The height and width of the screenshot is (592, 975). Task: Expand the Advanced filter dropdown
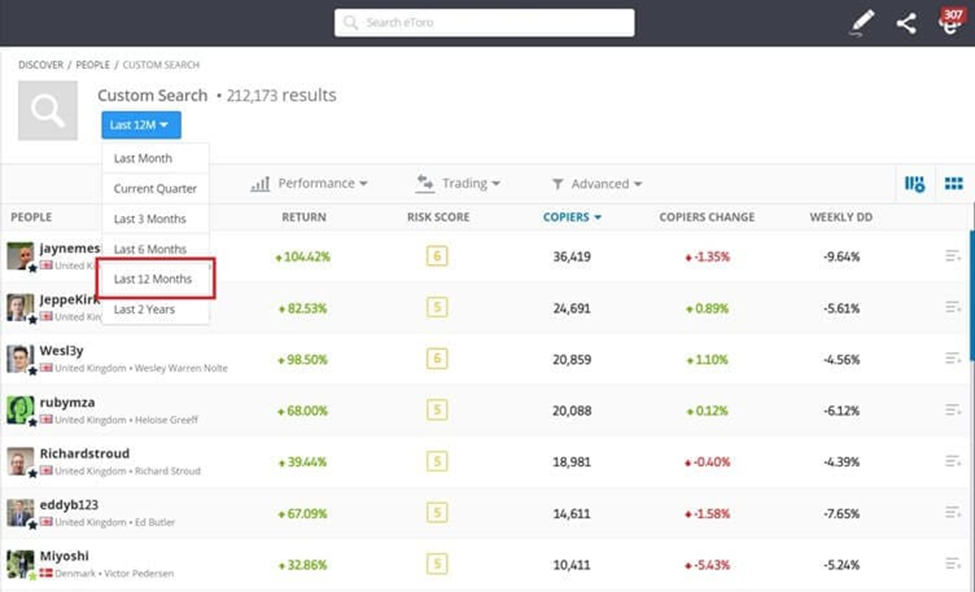(597, 184)
